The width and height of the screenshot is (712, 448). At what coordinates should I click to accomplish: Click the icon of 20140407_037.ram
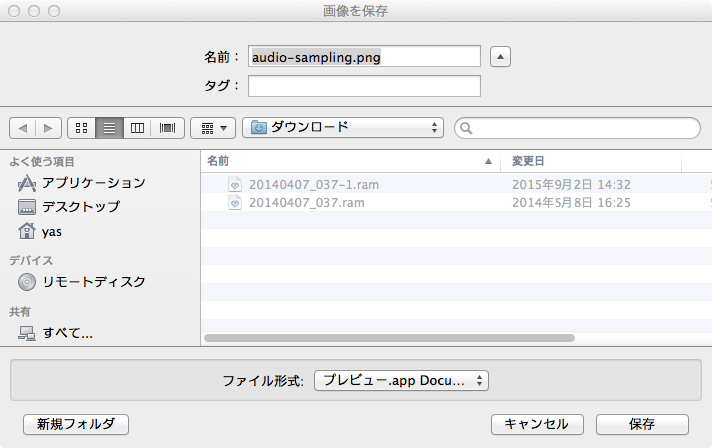point(235,202)
